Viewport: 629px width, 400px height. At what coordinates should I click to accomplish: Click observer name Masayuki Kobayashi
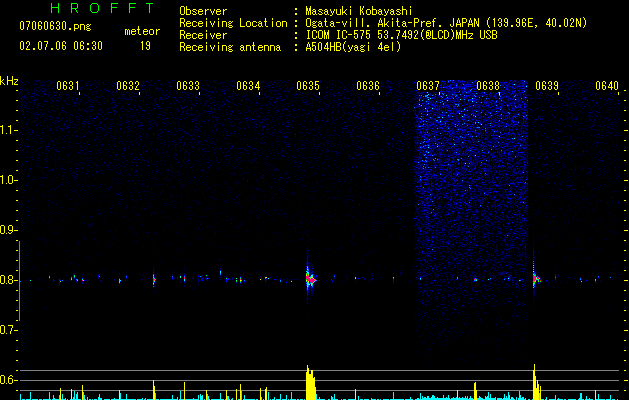point(359,11)
